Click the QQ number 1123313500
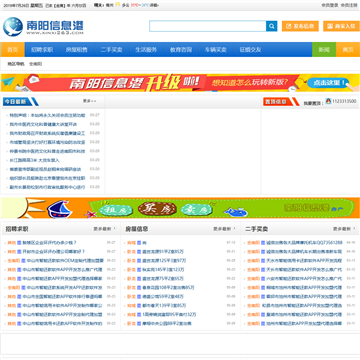This screenshot has width=360, height=360. (x=344, y=101)
